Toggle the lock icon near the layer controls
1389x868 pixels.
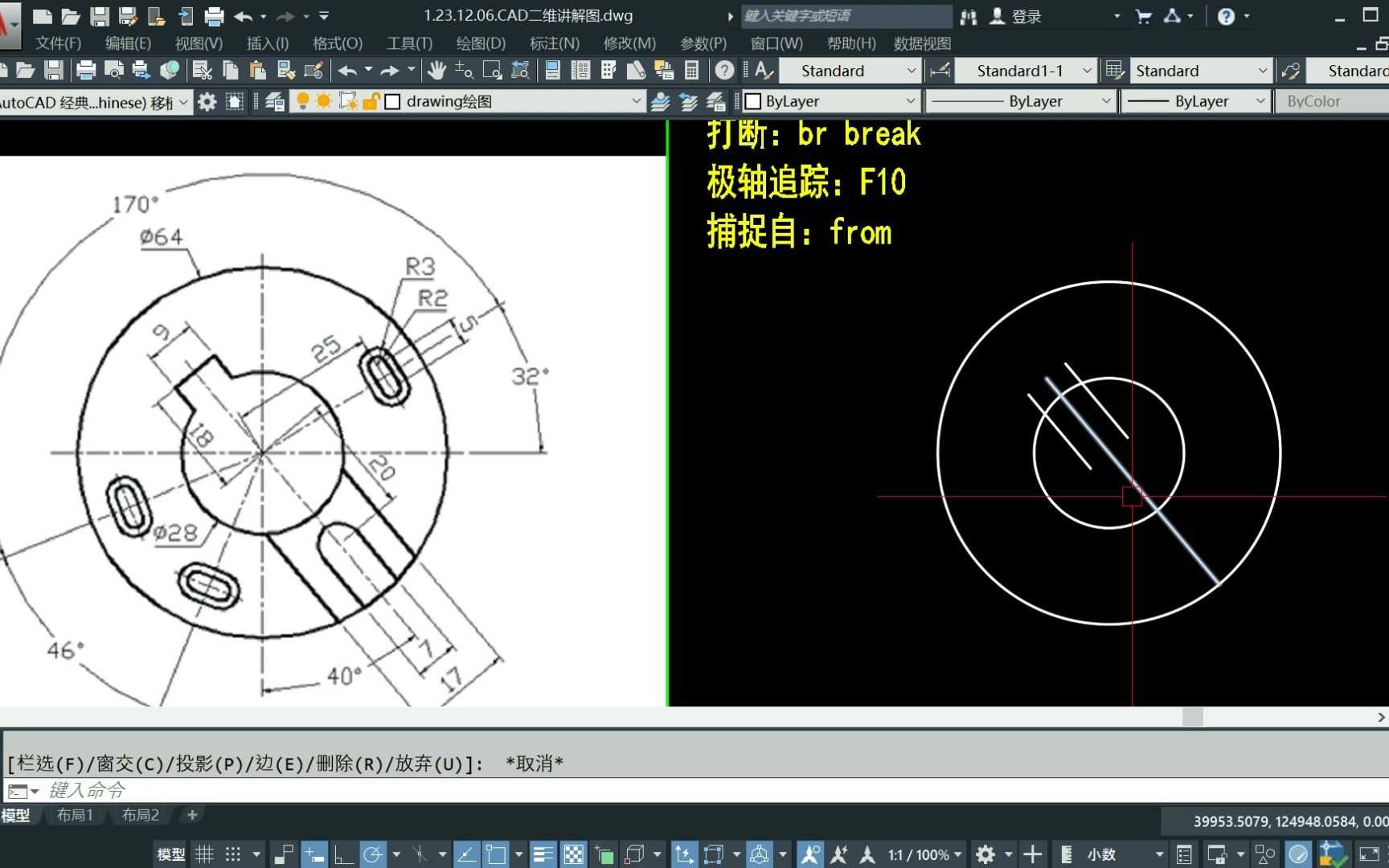pos(369,101)
